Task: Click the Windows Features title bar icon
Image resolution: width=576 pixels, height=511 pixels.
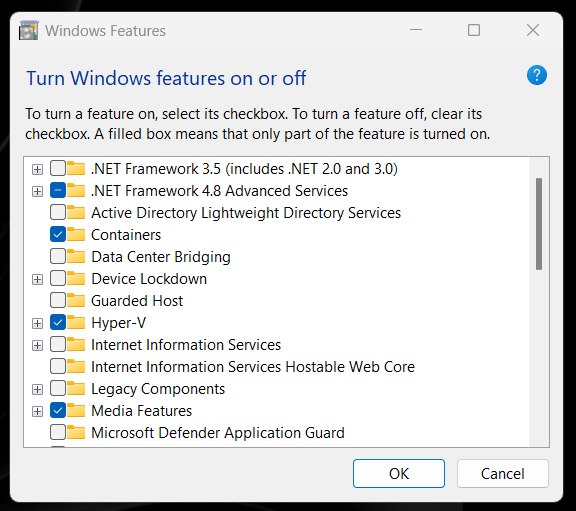Action: tap(29, 30)
